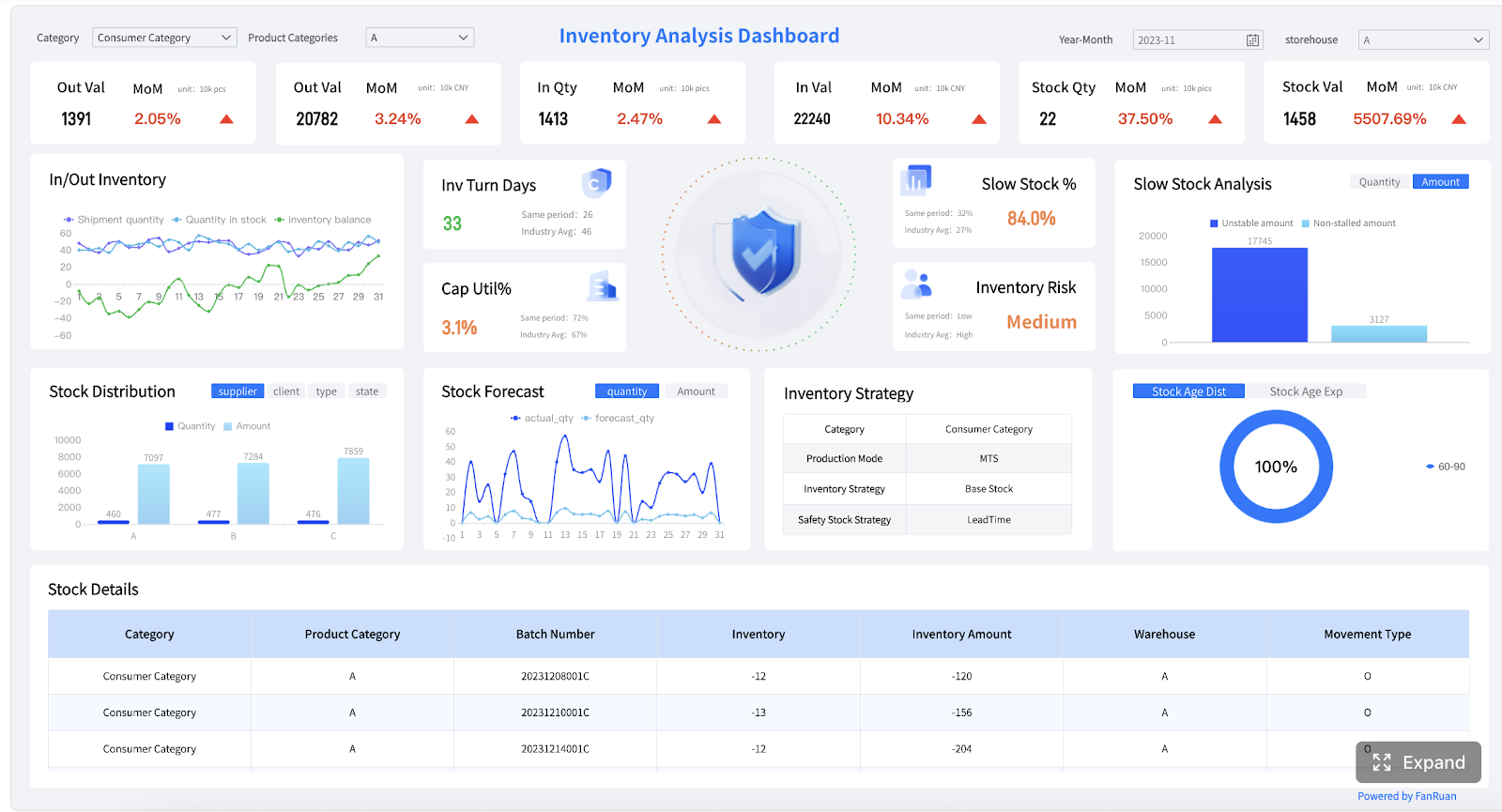
Task: Click the Product Category column header
Action: coord(352,635)
